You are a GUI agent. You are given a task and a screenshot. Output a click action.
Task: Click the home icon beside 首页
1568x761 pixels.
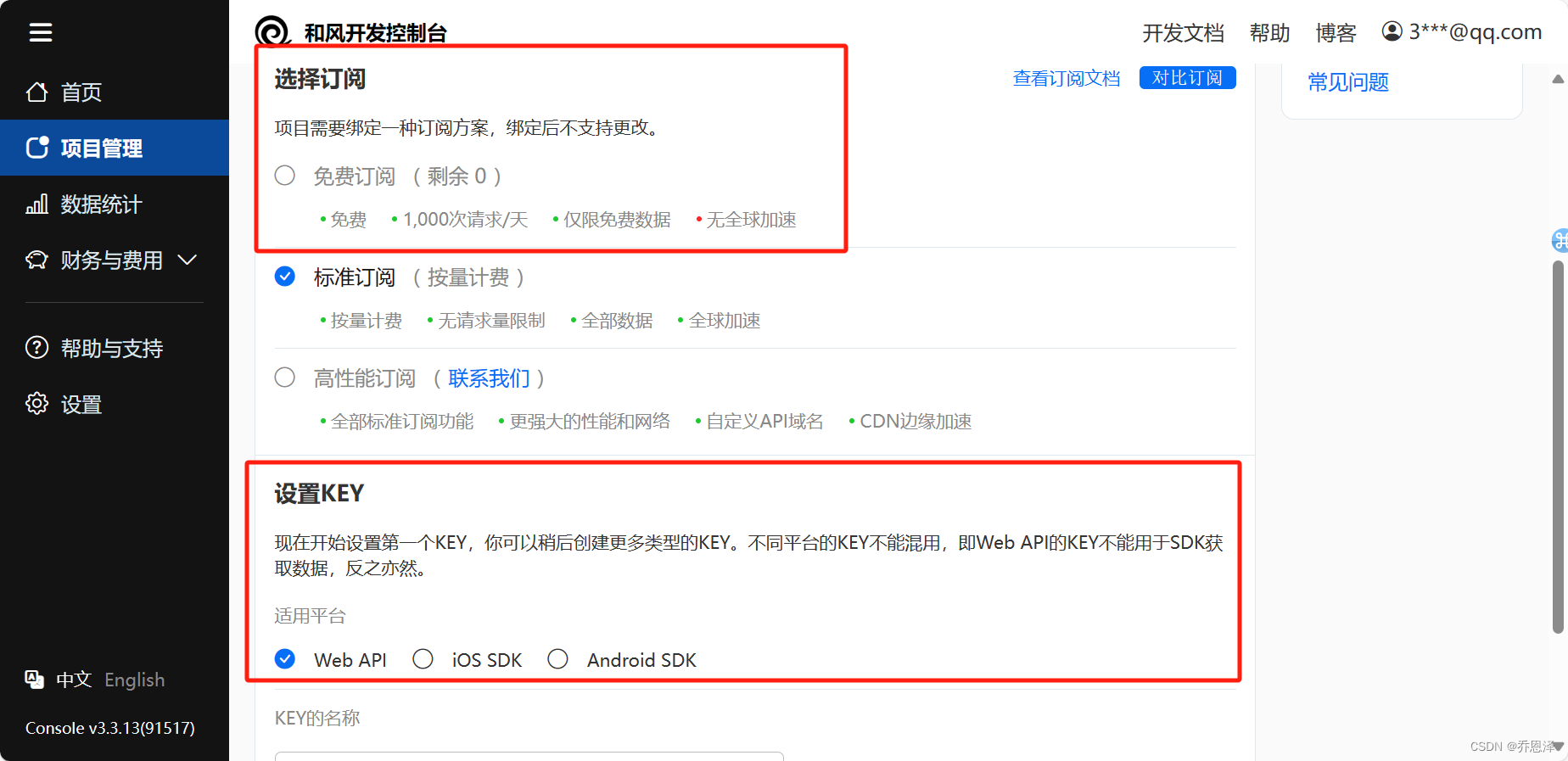point(37,92)
